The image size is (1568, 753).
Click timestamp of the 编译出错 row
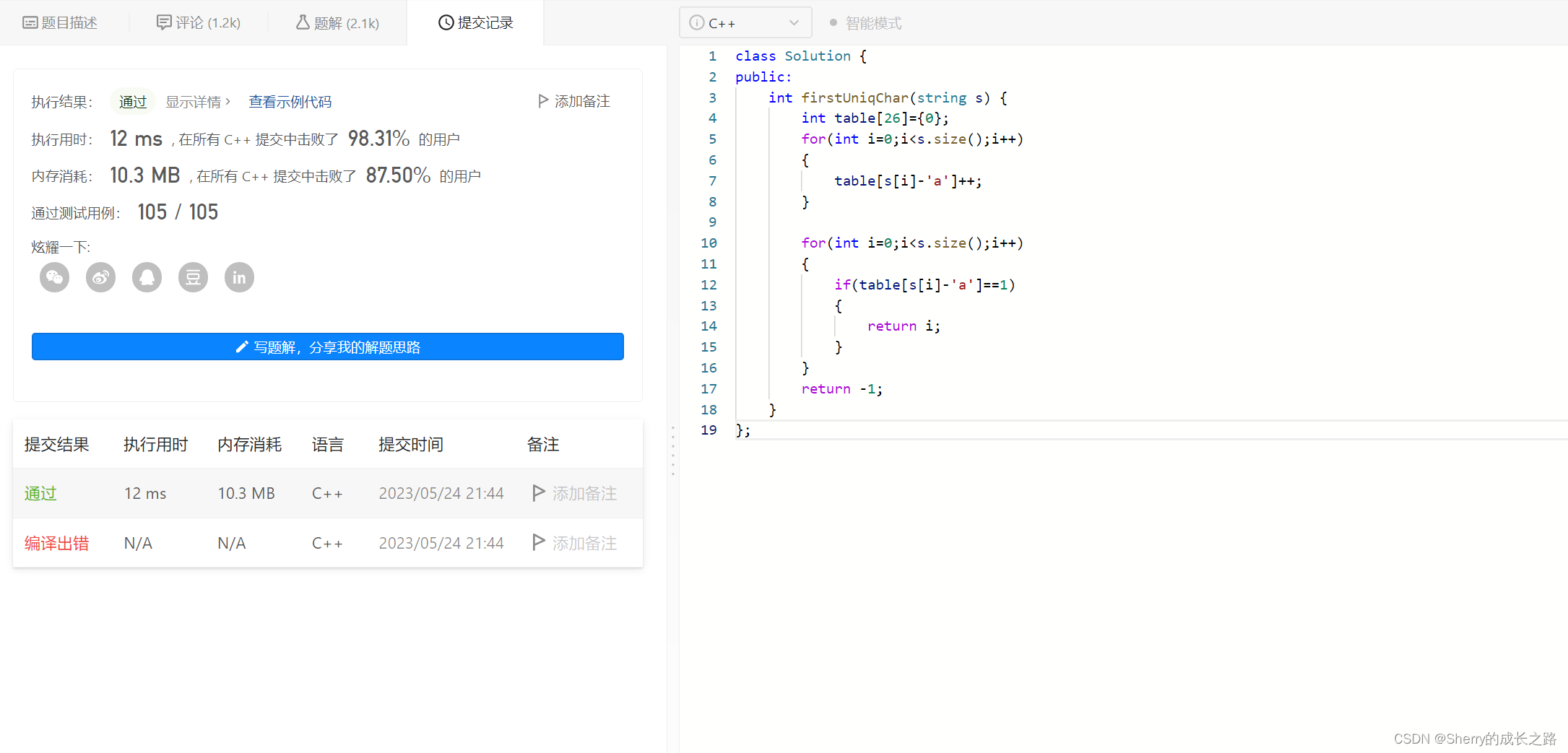click(441, 543)
